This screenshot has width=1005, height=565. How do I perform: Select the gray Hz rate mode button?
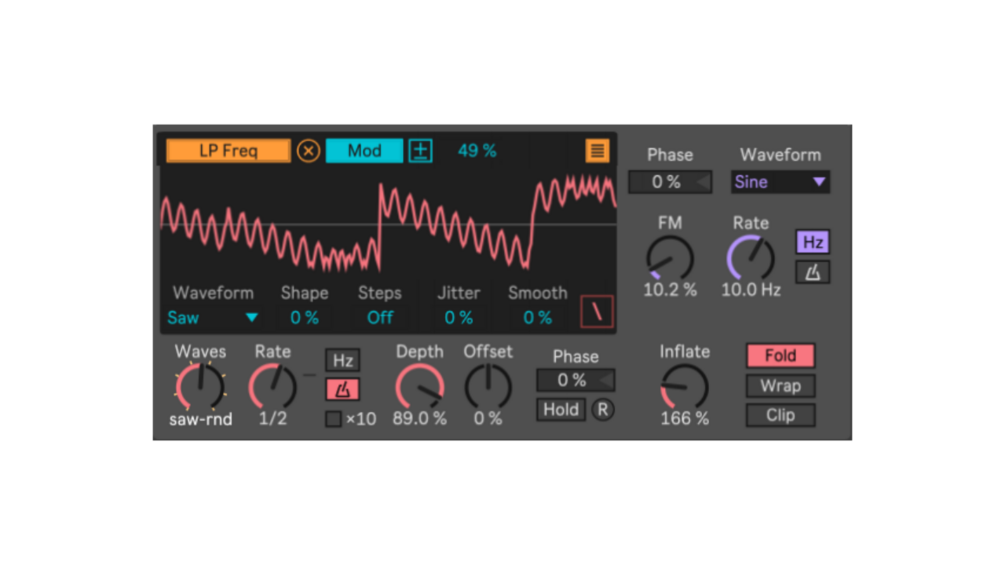click(342, 360)
